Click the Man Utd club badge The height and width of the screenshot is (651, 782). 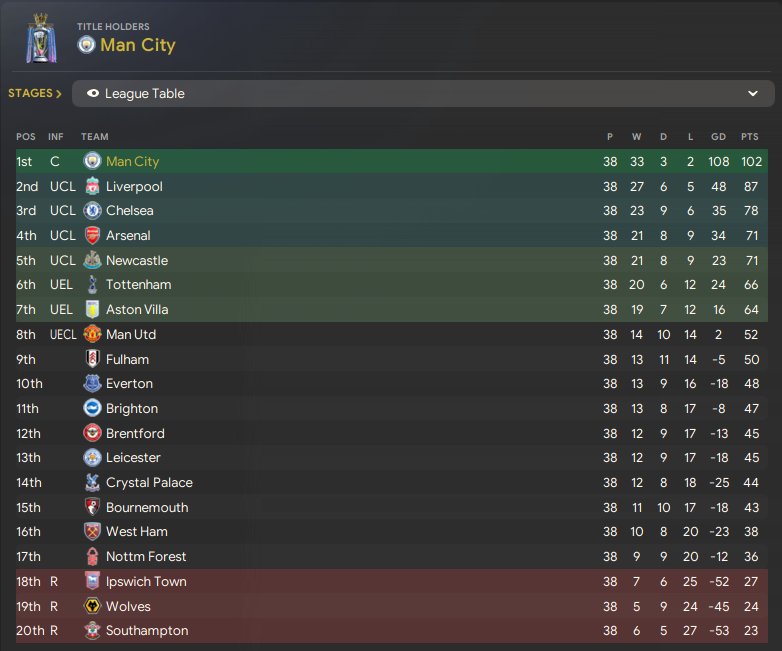click(x=92, y=334)
